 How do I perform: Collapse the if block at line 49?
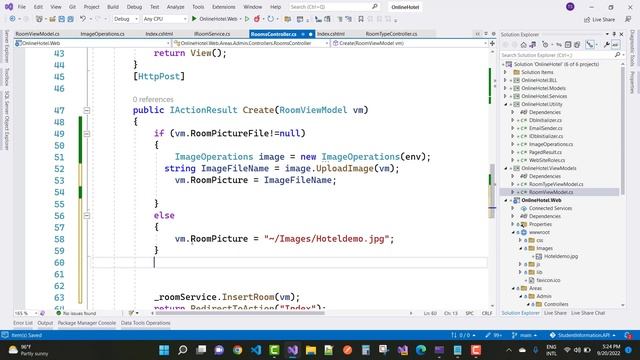(87, 133)
